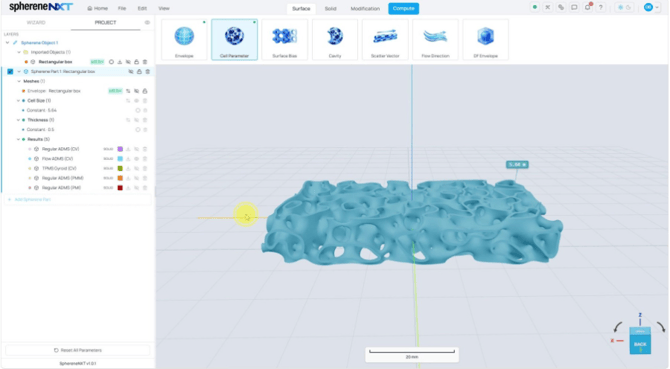Open the Modification tab

pyautogui.click(x=365, y=9)
